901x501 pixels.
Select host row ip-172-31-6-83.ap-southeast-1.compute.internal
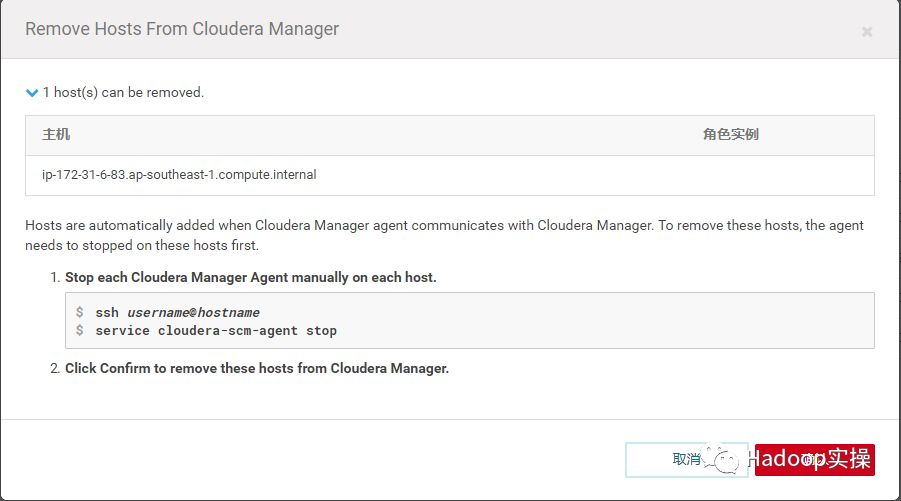click(x=179, y=175)
